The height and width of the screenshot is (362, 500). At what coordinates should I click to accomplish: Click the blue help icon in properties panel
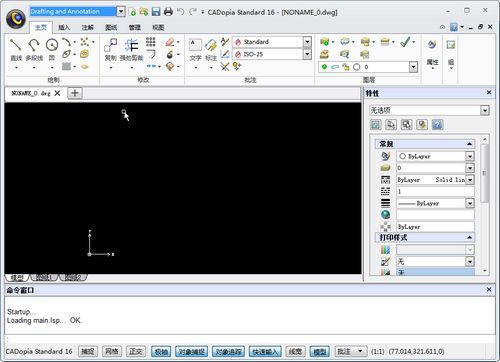coord(437,125)
